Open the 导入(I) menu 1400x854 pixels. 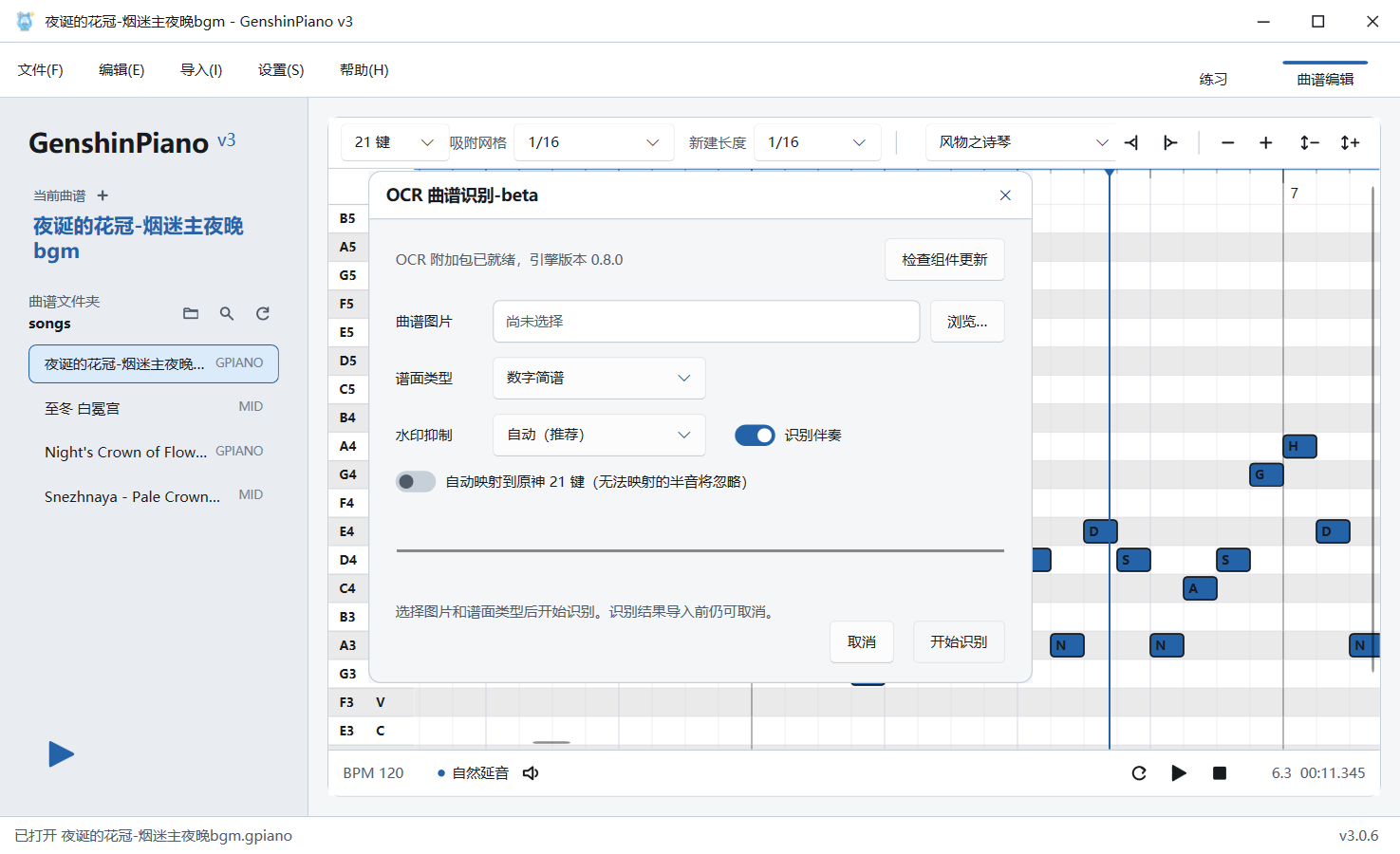[x=201, y=70]
